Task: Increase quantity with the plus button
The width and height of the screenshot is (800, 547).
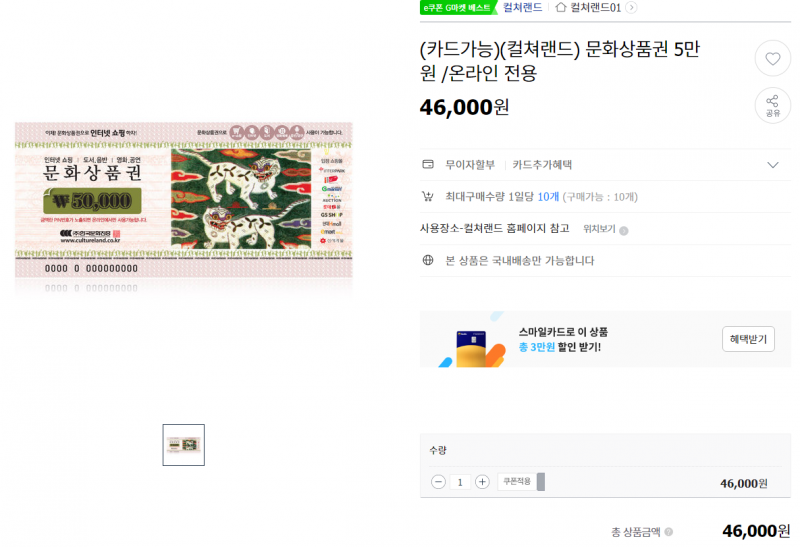Action: coord(482,482)
